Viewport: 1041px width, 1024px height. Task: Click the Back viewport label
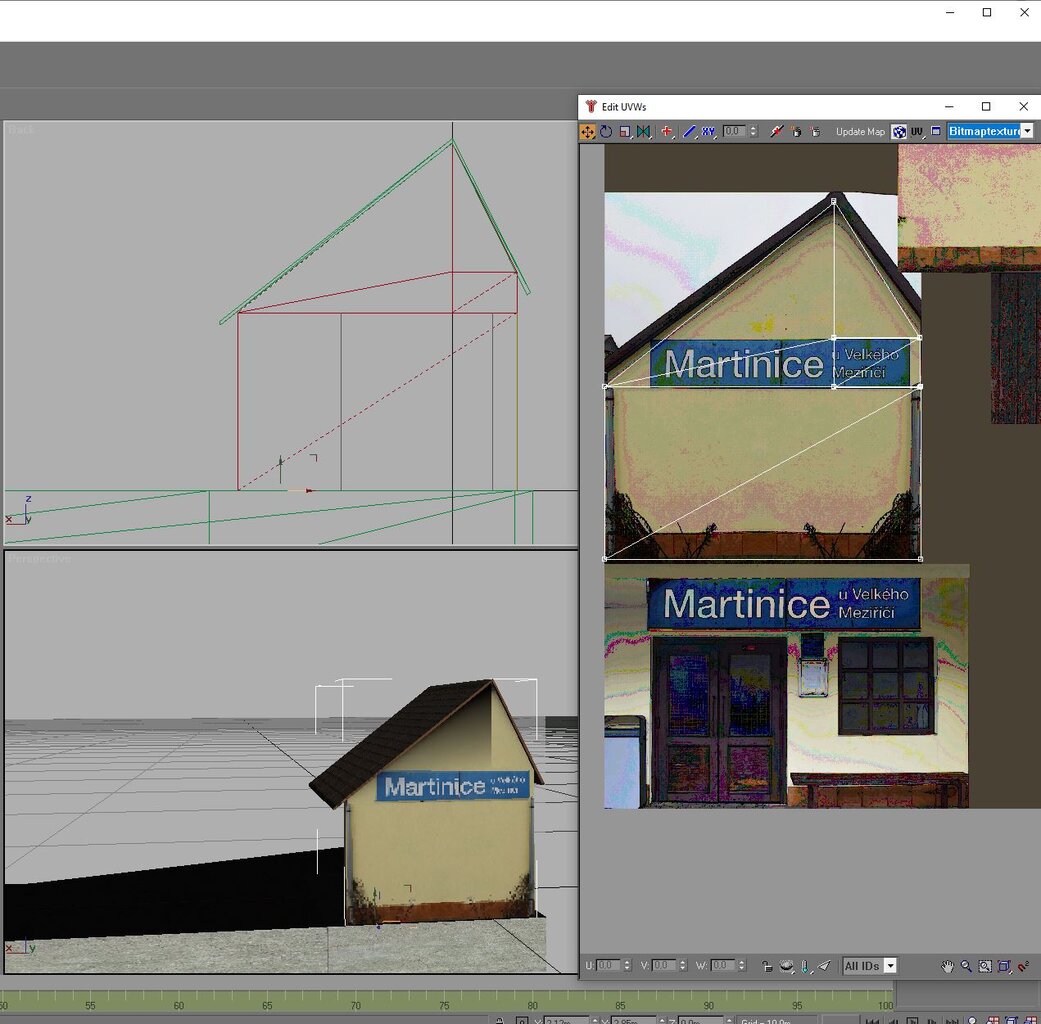[22, 130]
